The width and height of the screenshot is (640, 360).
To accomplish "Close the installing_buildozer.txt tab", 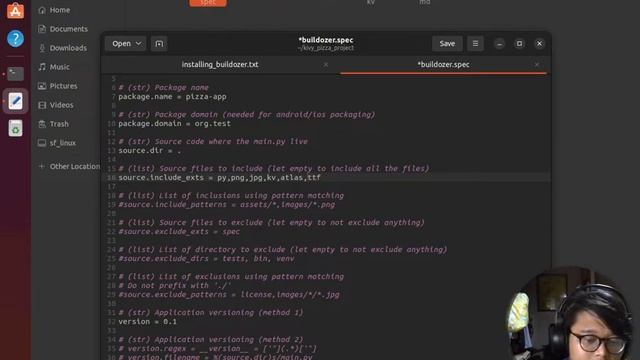I will pos(326,64).
